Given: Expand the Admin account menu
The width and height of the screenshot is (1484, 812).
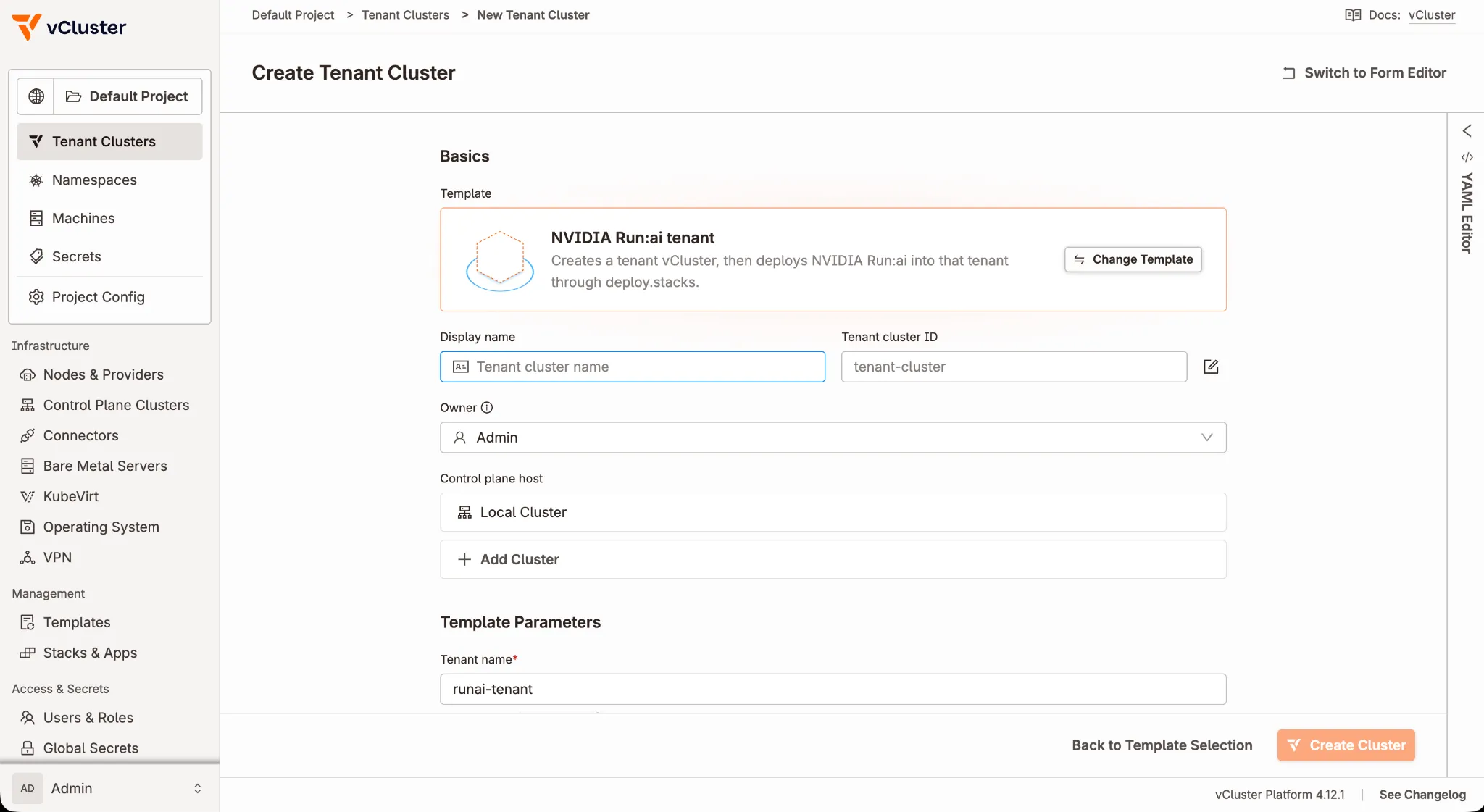Looking at the screenshot, I should tap(109, 788).
